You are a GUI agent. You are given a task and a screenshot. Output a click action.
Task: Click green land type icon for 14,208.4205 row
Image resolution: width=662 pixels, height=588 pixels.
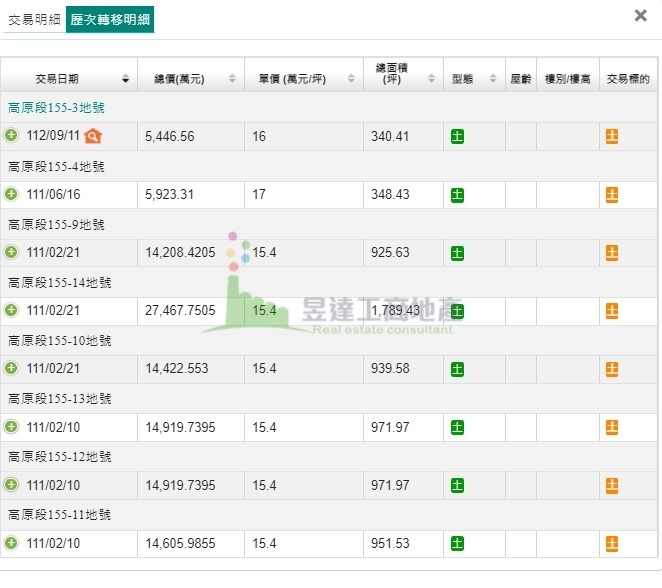457,253
